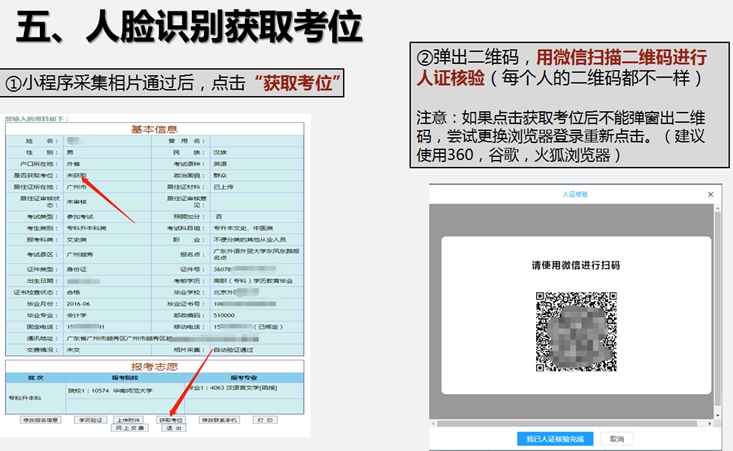This screenshot has width=733, height=451.
Task: Click the 获取考位 button
Action: click(x=171, y=420)
